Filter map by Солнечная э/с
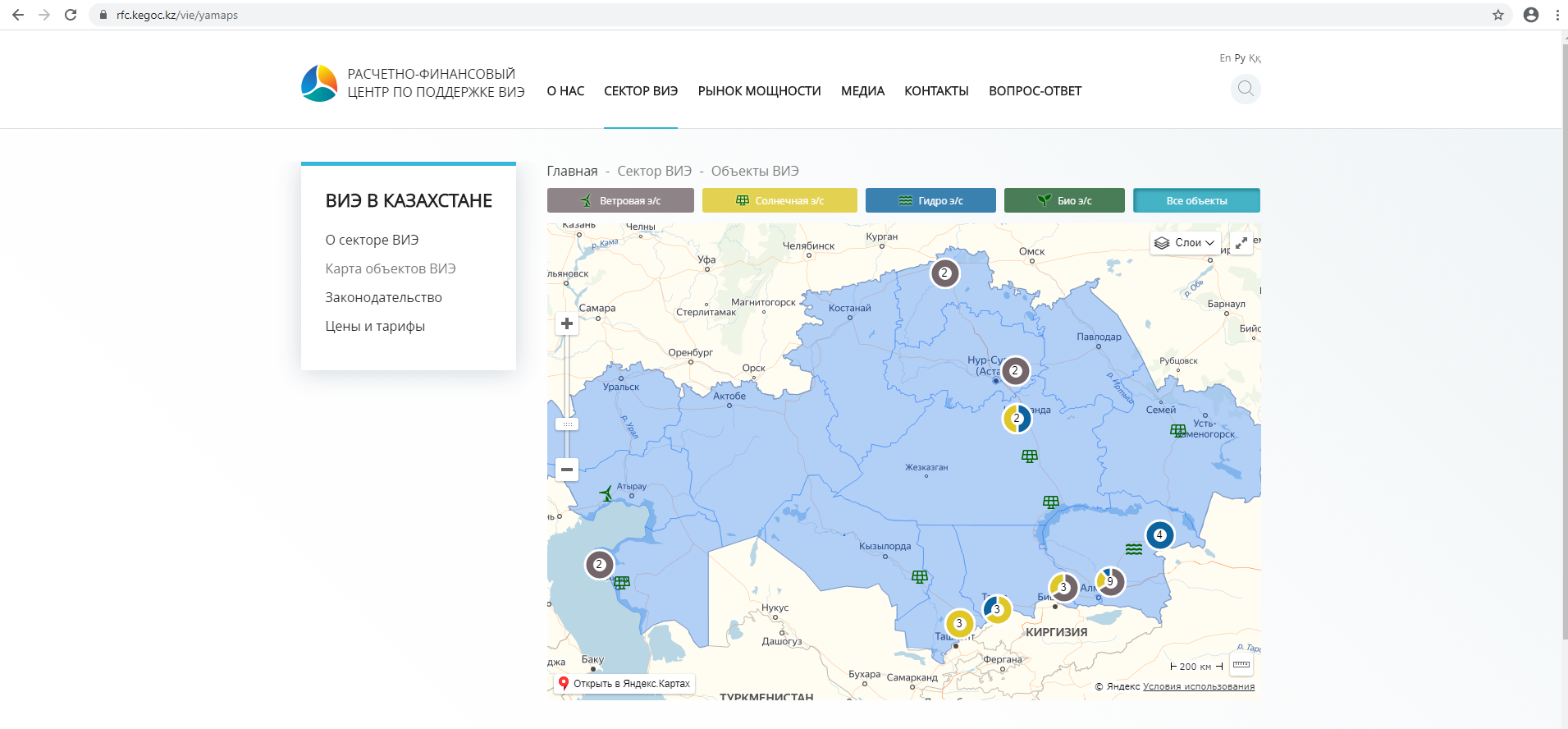Screen dimensions: 1568x729 (779, 200)
